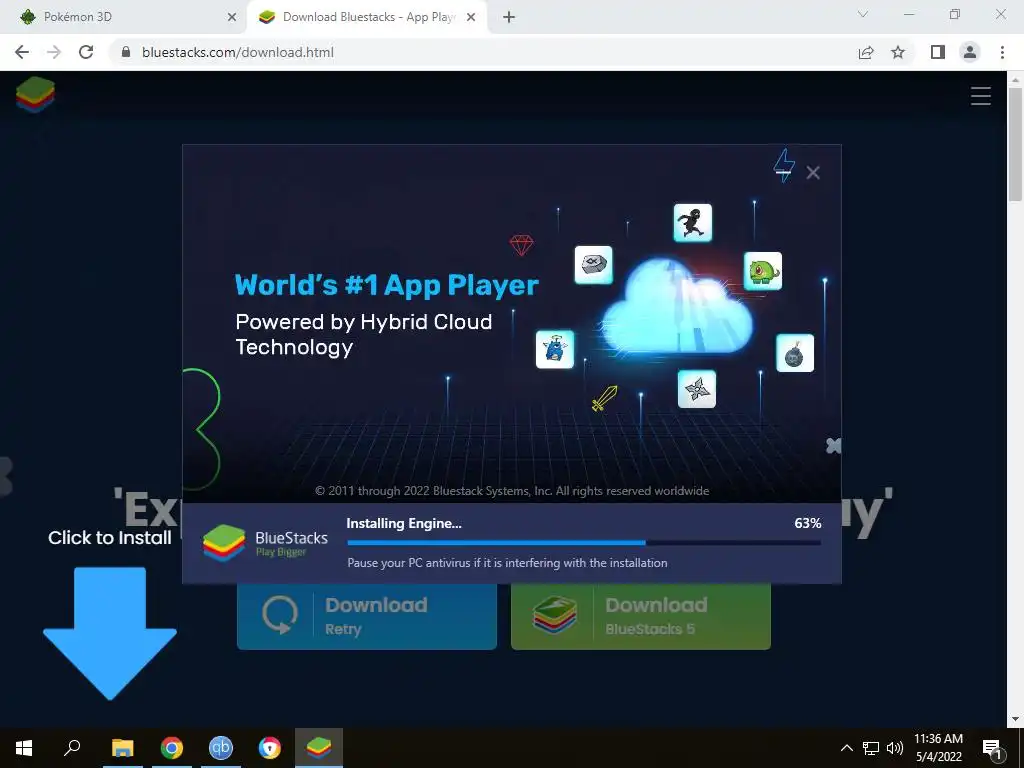Close the Pokémon 3D tab

(x=232, y=17)
